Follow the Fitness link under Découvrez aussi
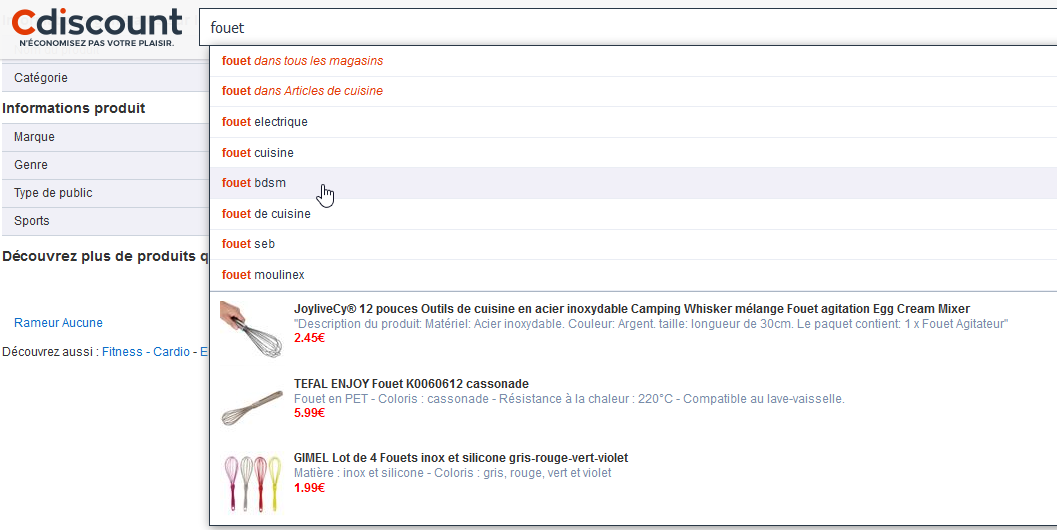Image resolution: width=1057 pixels, height=530 pixels. coord(122,352)
